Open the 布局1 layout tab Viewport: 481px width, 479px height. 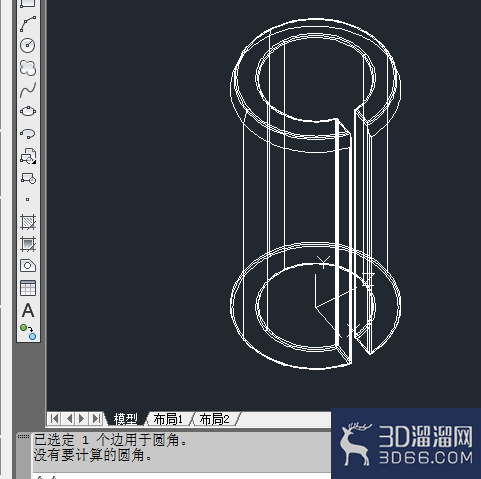[x=169, y=419]
